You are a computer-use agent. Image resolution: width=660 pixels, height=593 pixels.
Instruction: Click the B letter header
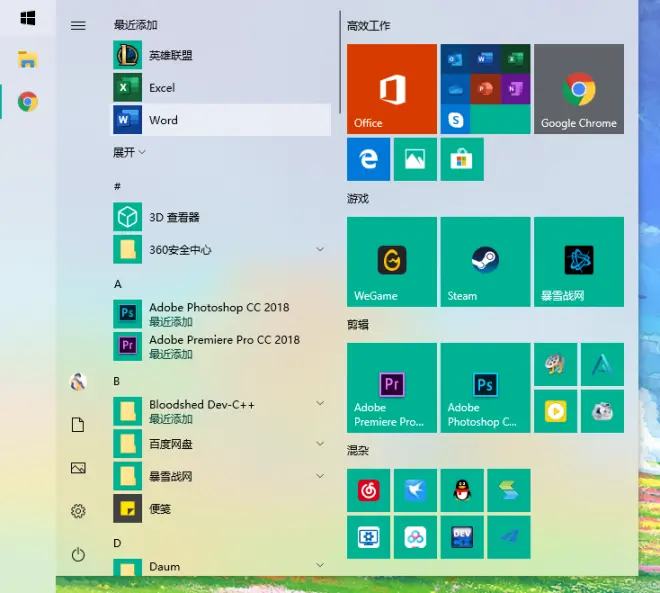coord(117,381)
